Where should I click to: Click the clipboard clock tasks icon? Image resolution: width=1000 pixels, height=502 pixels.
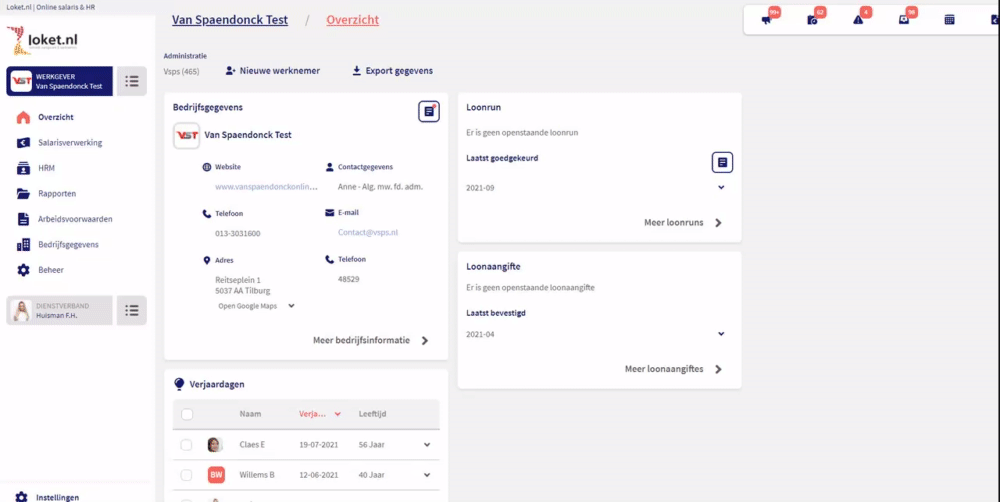click(x=812, y=19)
